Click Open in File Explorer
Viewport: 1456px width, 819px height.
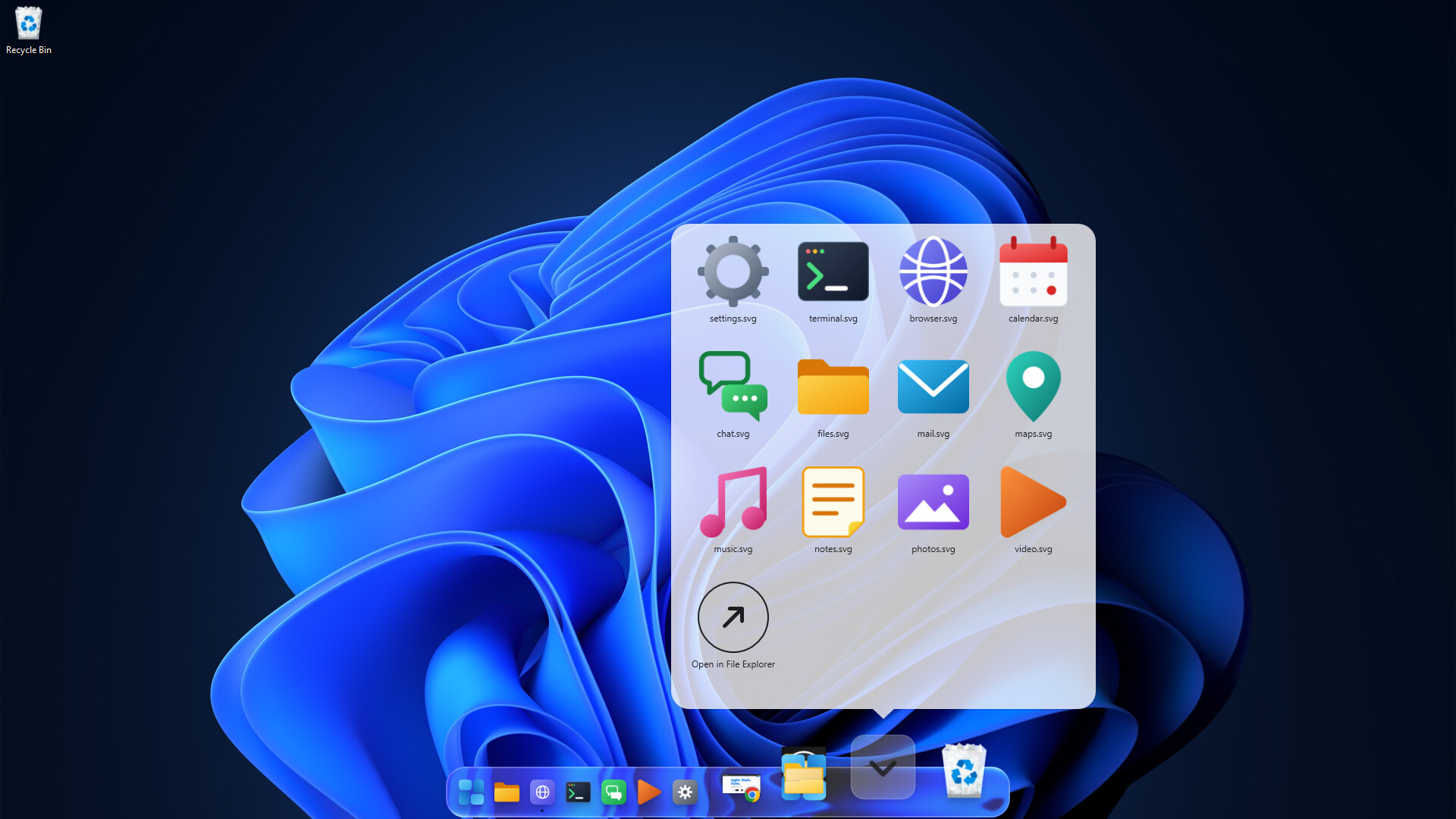click(x=733, y=626)
